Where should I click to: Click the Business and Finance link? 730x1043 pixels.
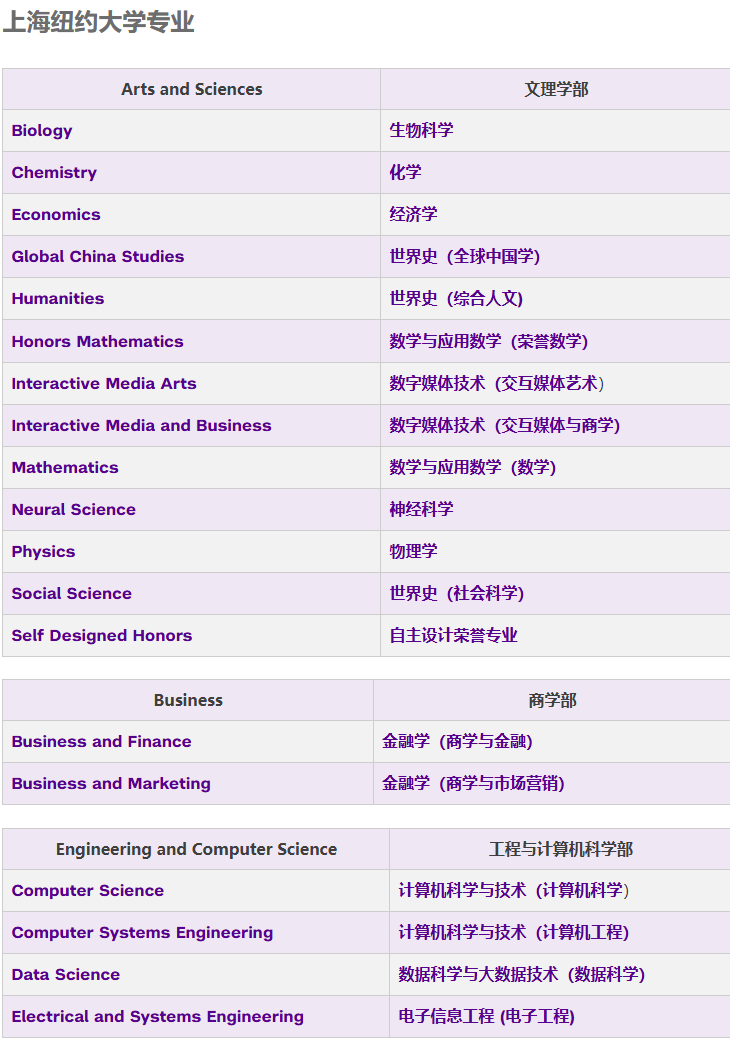tap(102, 741)
